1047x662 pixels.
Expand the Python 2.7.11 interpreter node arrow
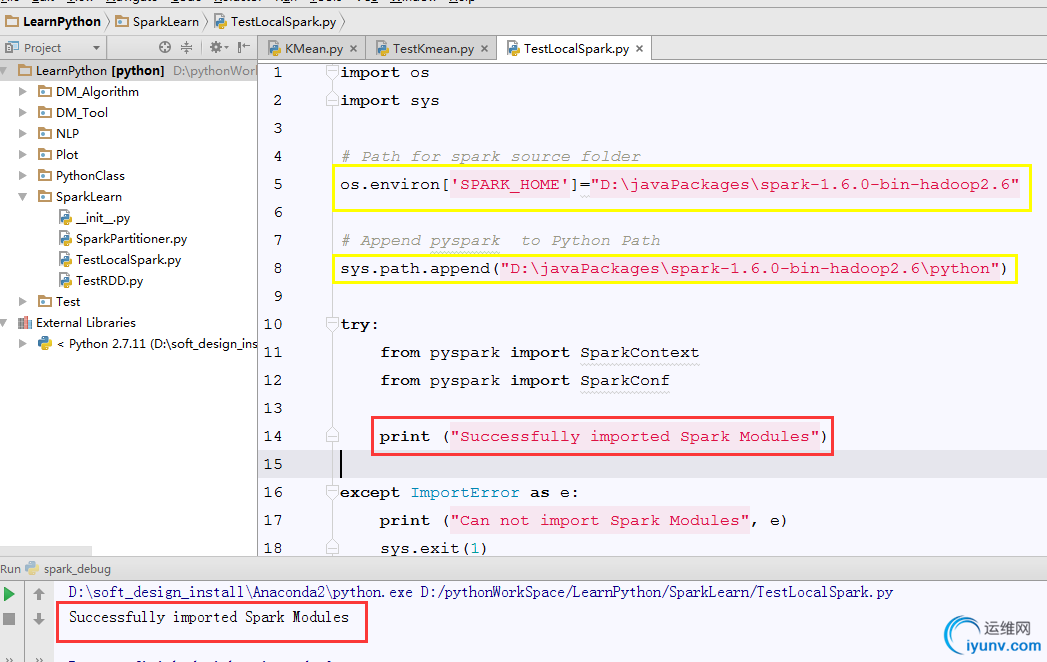click(x=23, y=344)
